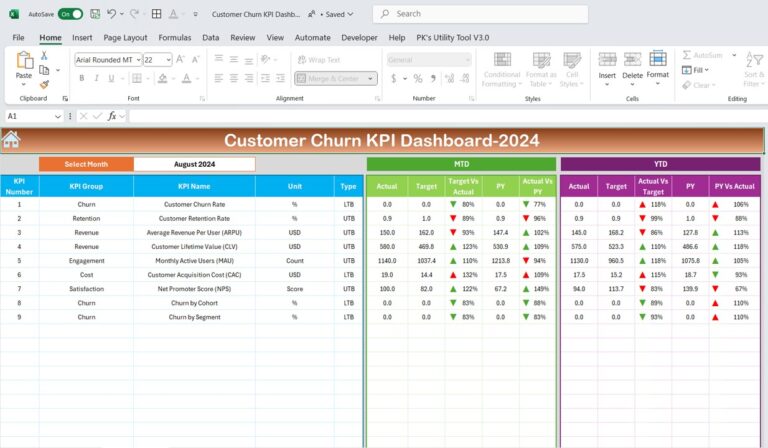Open Cell Styles gallery
Image resolution: width=768 pixels, height=448 pixels.
(x=572, y=70)
